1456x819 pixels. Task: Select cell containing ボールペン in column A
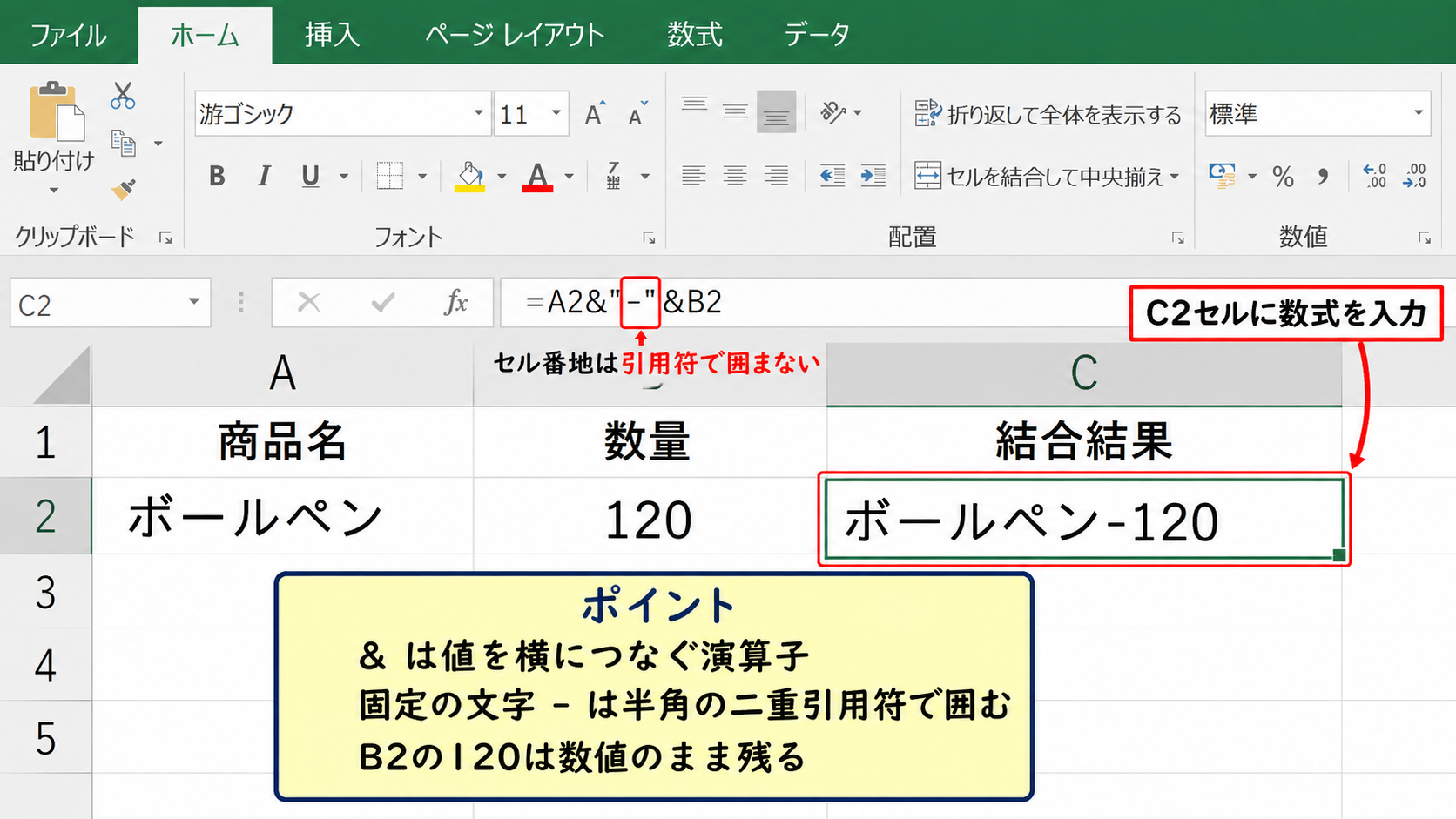point(282,516)
